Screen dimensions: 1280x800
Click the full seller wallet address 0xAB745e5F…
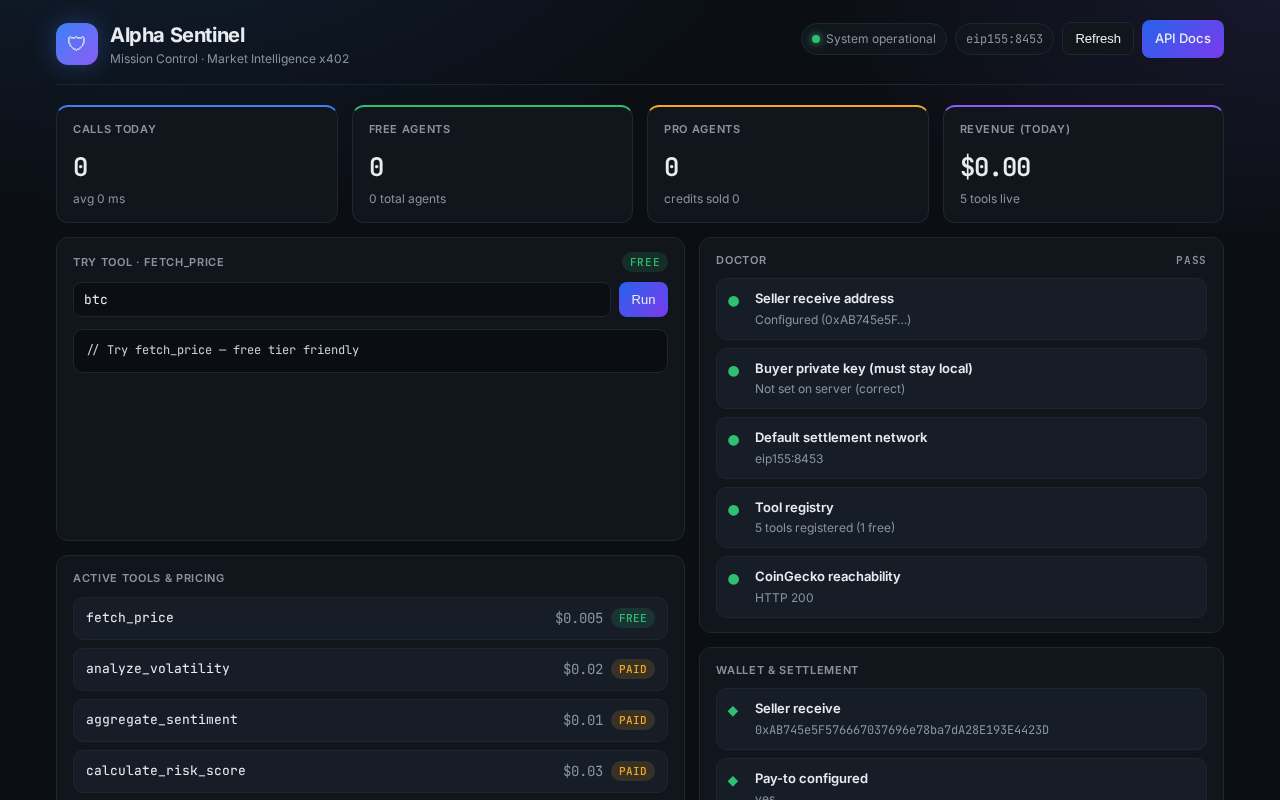pyautogui.click(x=902, y=730)
